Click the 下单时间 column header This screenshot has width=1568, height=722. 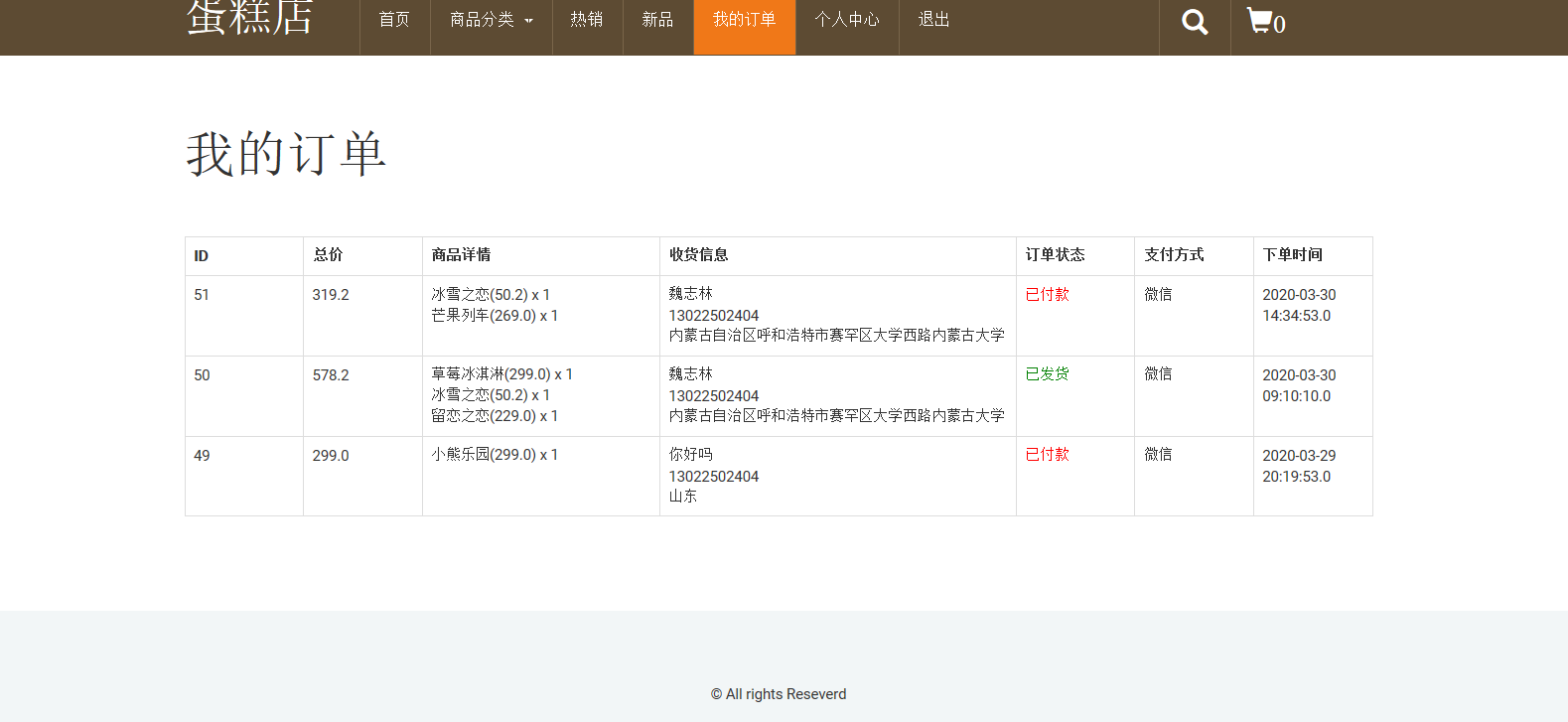1292,255
